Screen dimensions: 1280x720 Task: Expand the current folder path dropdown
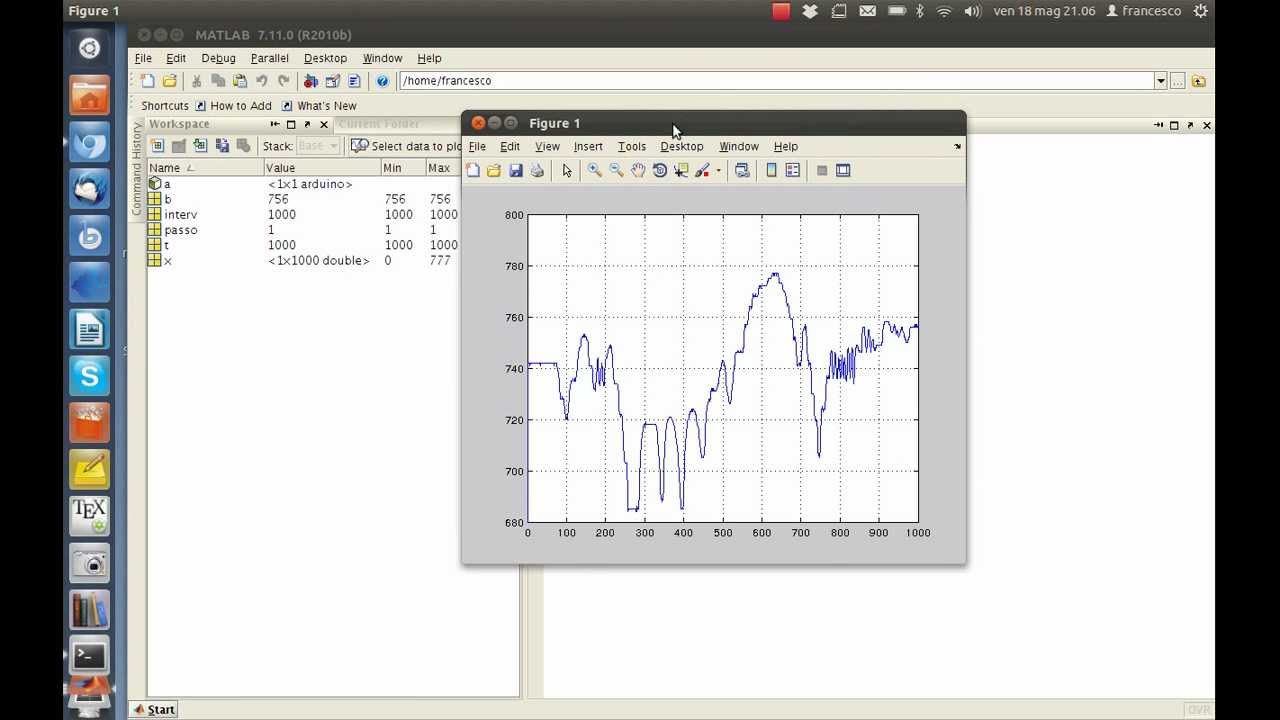coord(1160,81)
